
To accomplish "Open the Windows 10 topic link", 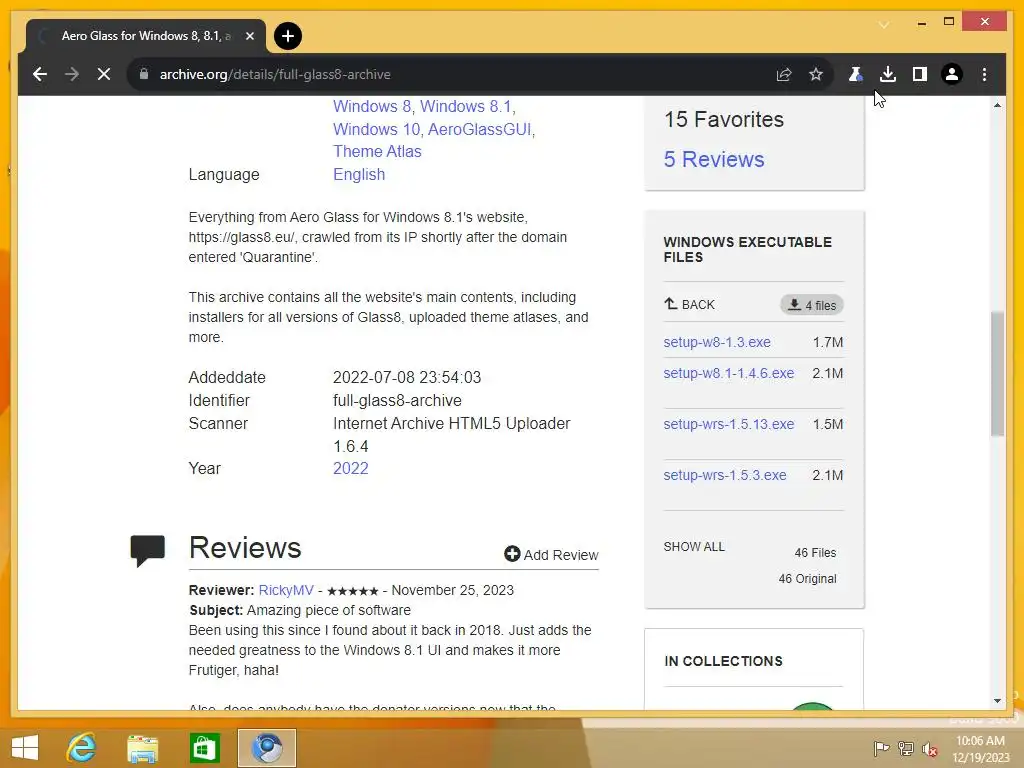I will point(376,129).
